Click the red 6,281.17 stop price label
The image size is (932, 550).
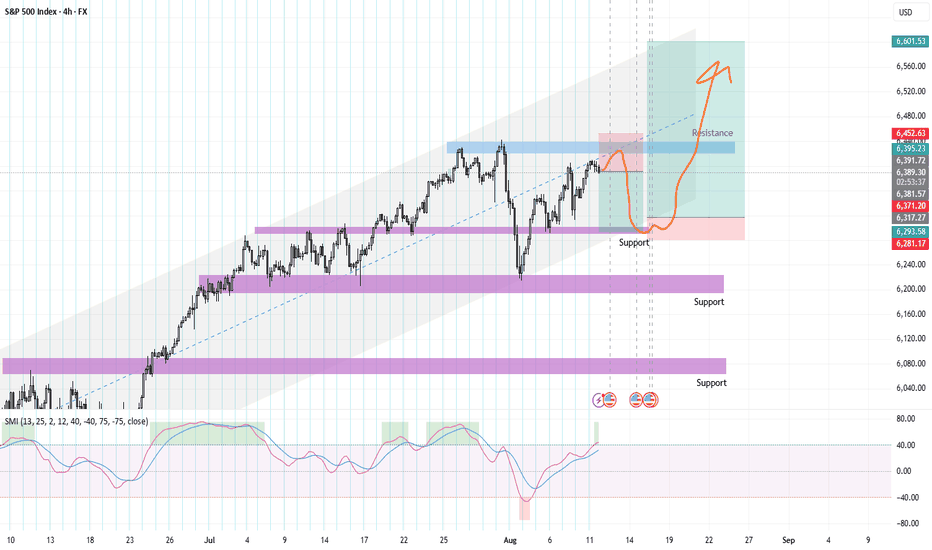coord(910,244)
